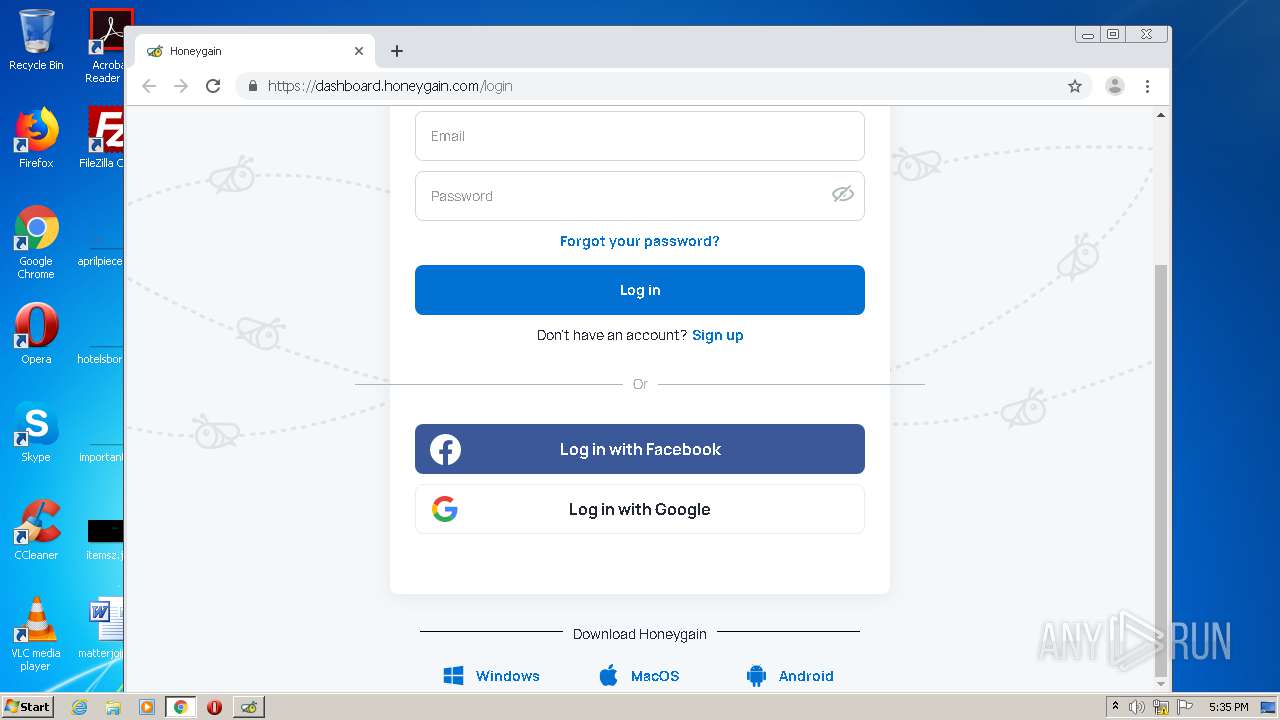Go back in Chrome
The height and width of the screenshot is (720, 1280).
(149, 86)
